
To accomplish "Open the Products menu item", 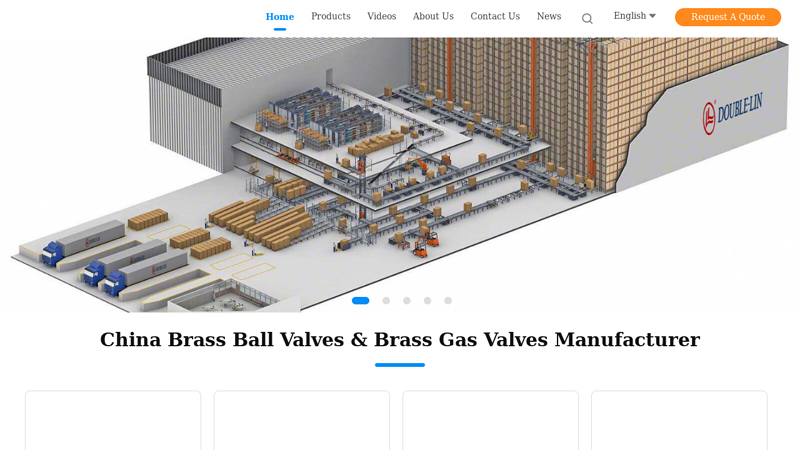I will pos(331,16).
